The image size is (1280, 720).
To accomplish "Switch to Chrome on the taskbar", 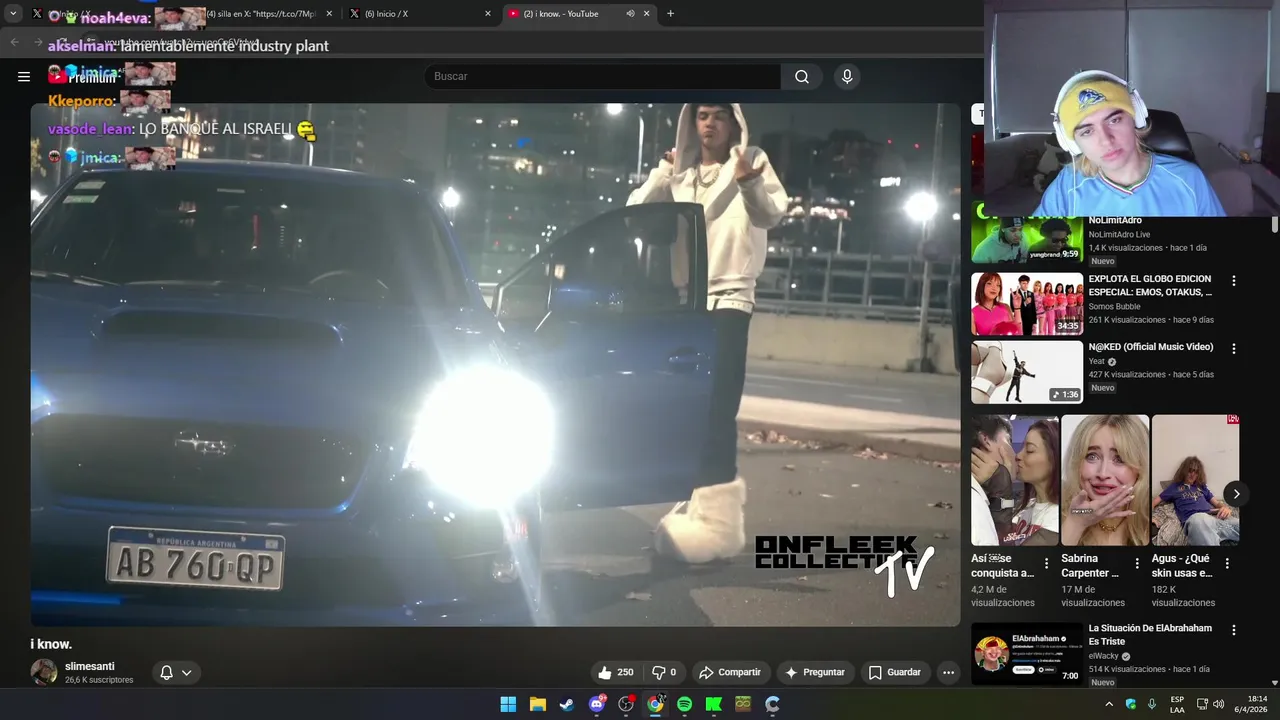I will coord(655,704).
